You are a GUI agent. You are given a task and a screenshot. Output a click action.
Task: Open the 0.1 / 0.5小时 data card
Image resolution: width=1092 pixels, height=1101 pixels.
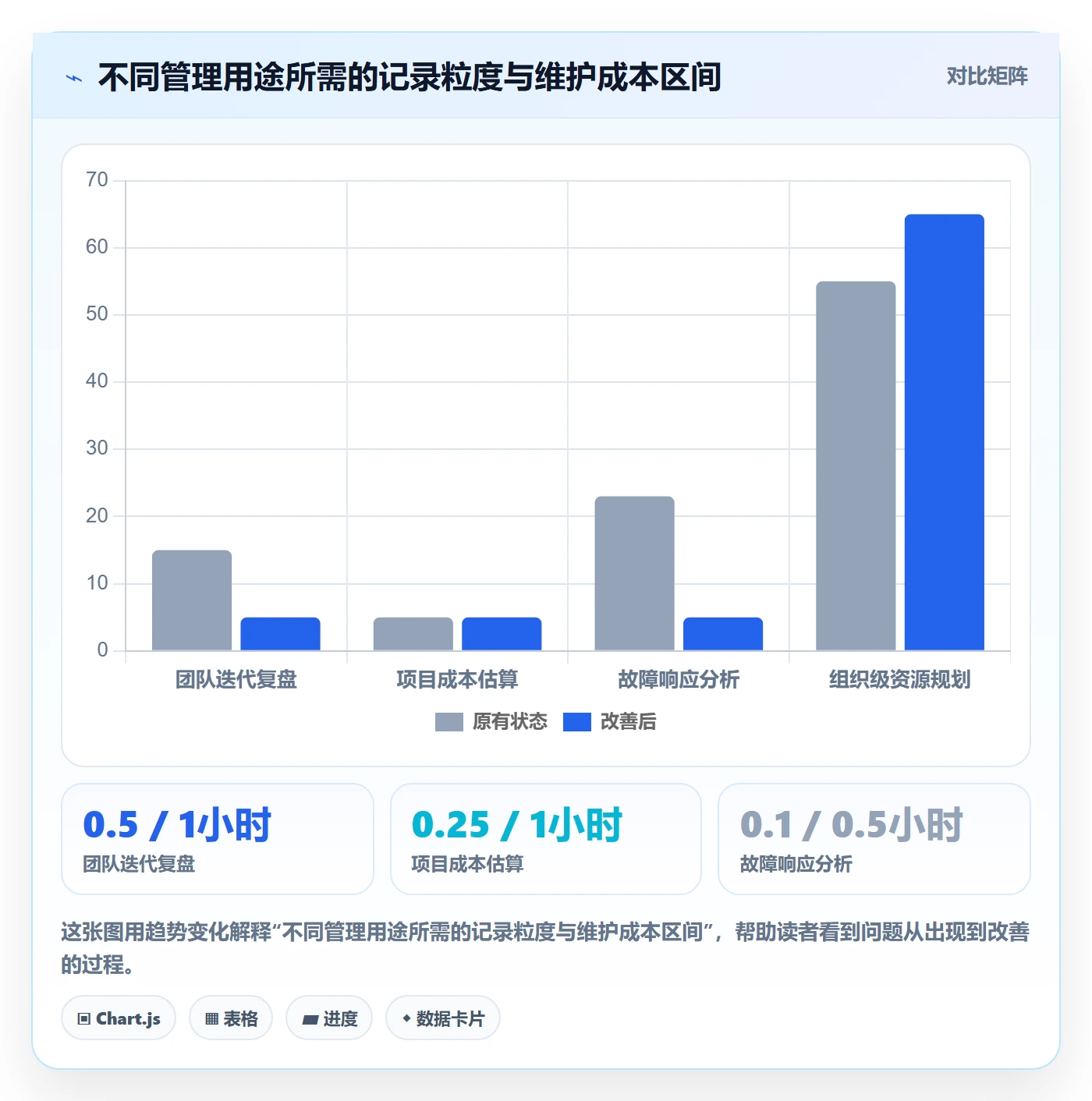click(874, 839)
